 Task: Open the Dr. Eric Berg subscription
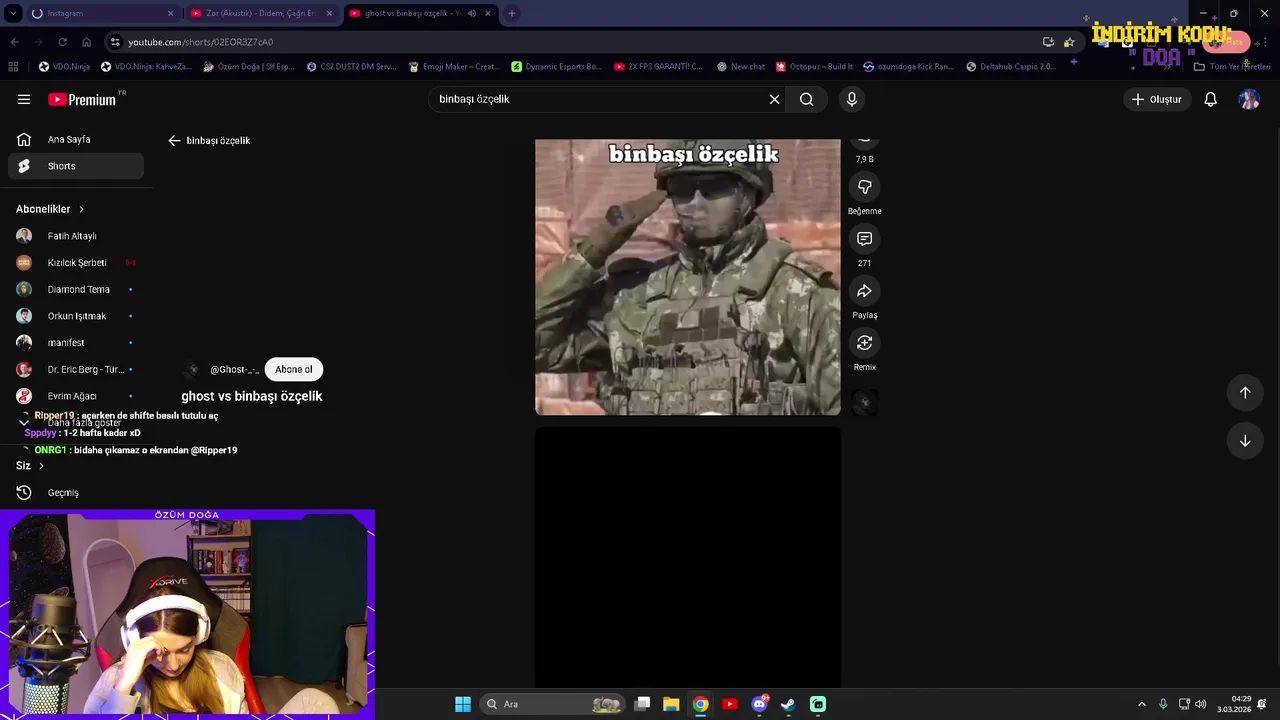coord(76,369)
